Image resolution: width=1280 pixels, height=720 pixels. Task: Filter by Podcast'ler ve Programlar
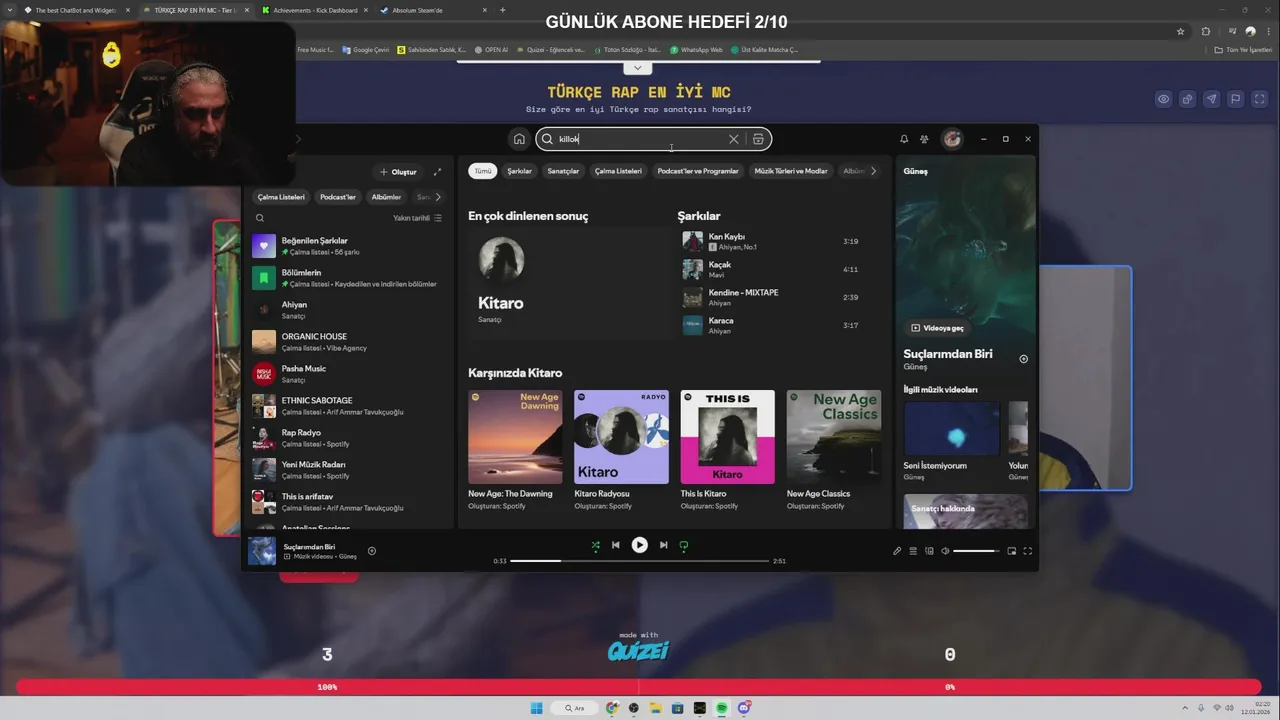coord(698,171)
